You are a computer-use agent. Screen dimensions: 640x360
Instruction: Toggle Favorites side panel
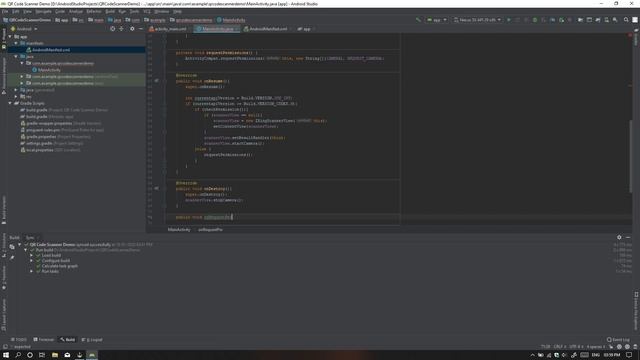point(4,277)
